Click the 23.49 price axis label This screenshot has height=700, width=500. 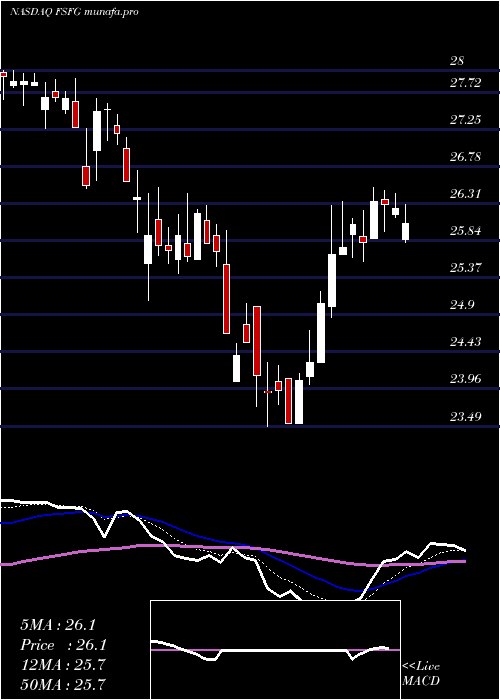point(465,417)
